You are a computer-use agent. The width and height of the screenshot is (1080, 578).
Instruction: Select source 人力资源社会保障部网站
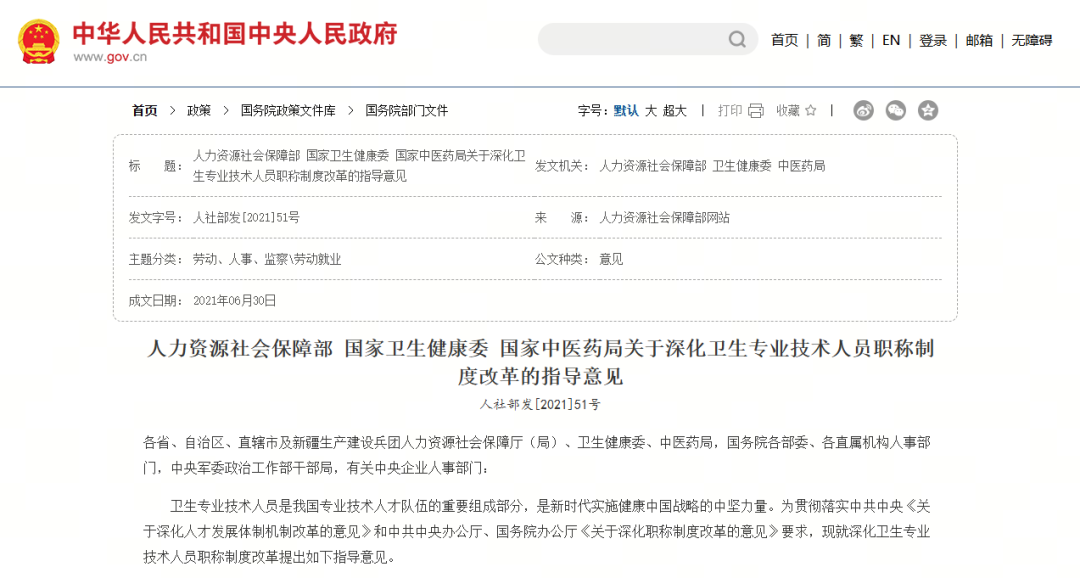pos(665,218)
